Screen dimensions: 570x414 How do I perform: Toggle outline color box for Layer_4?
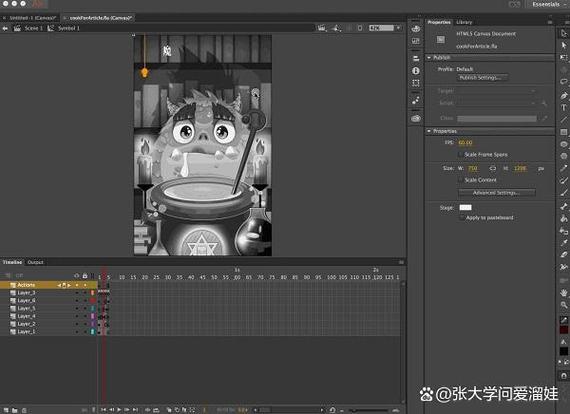coord(92,316)
